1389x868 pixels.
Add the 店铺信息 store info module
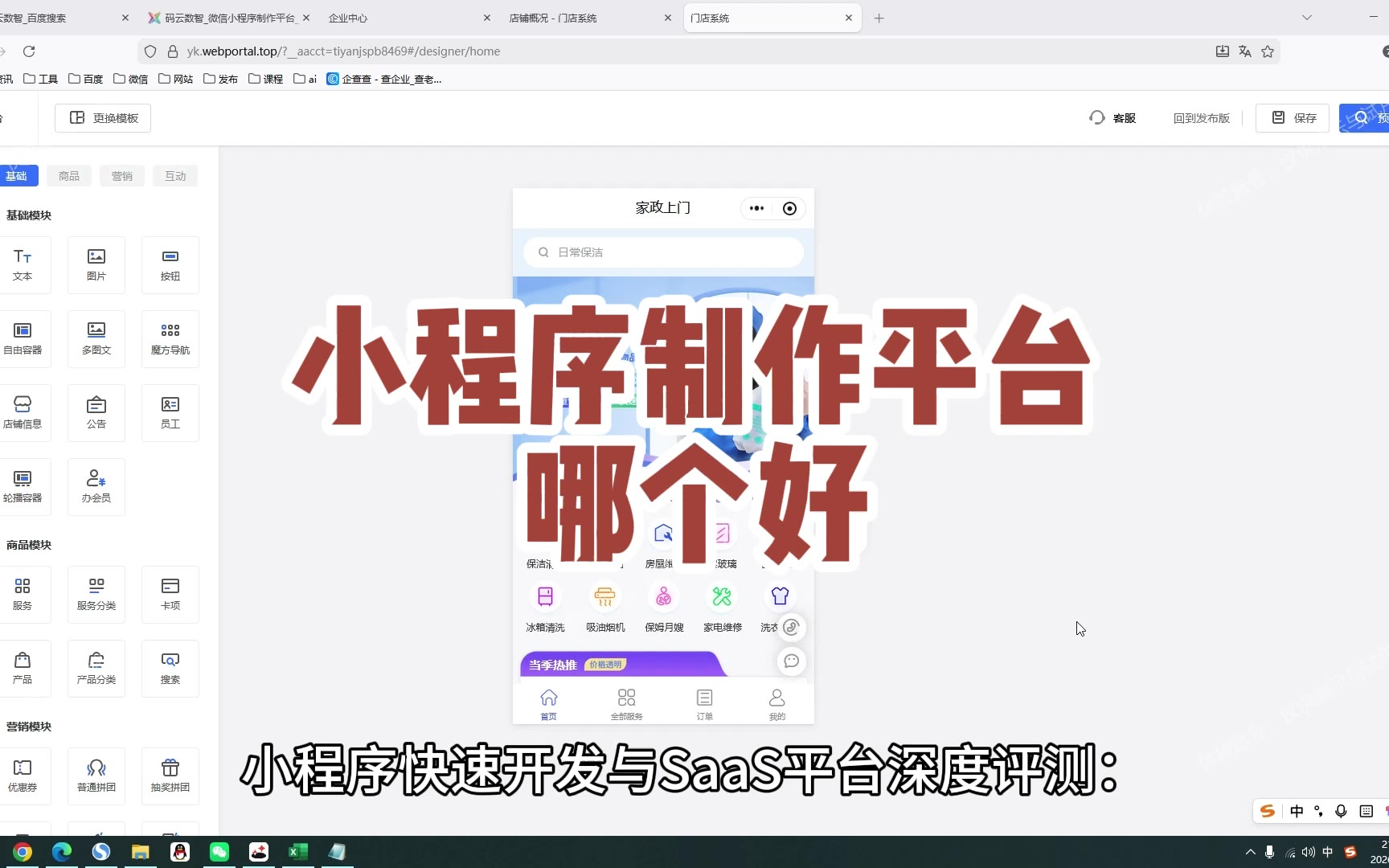coord(23,412)
